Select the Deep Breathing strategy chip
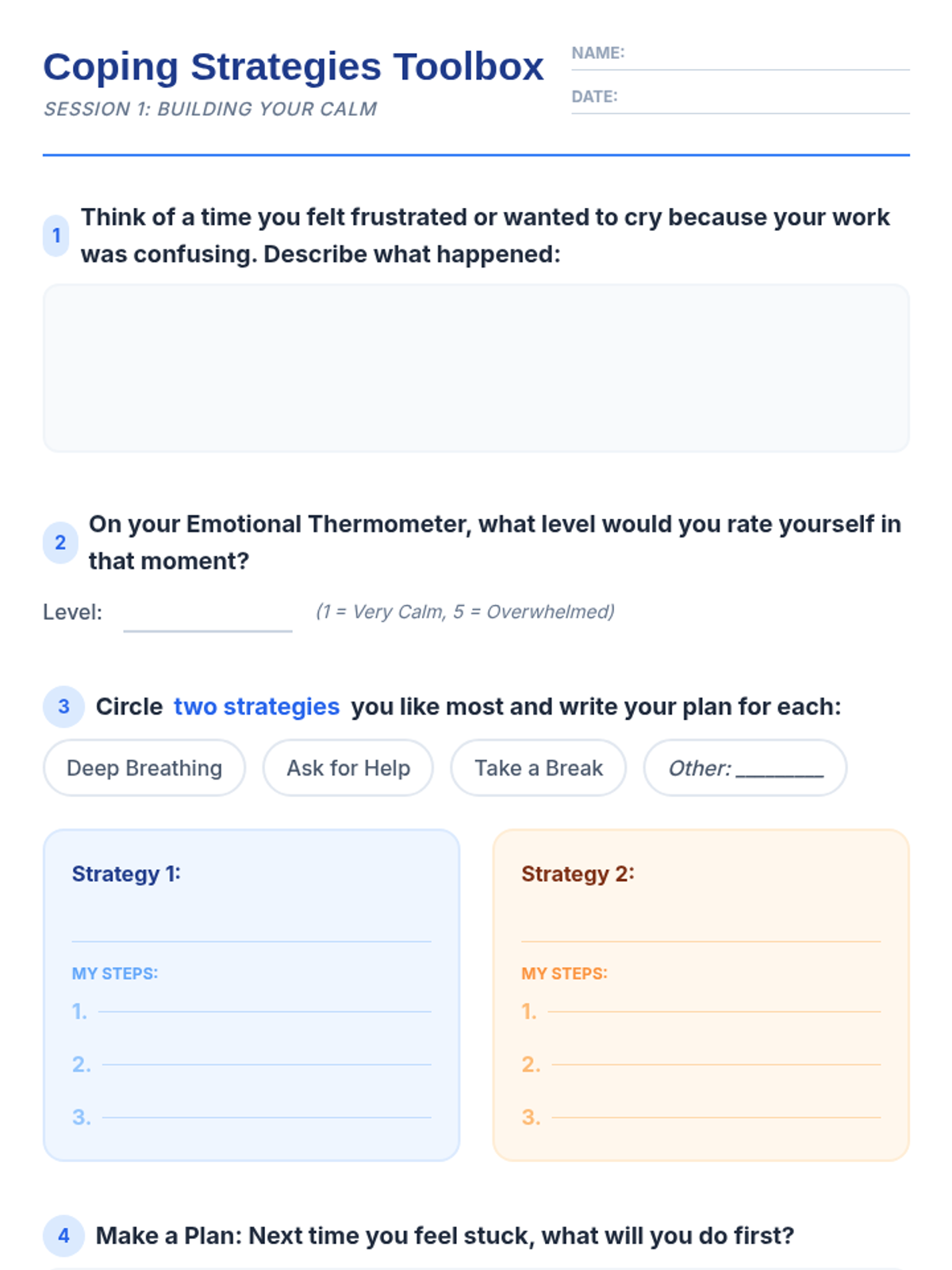Viewport: 952px width, 1270px height. tap(144, 768)
